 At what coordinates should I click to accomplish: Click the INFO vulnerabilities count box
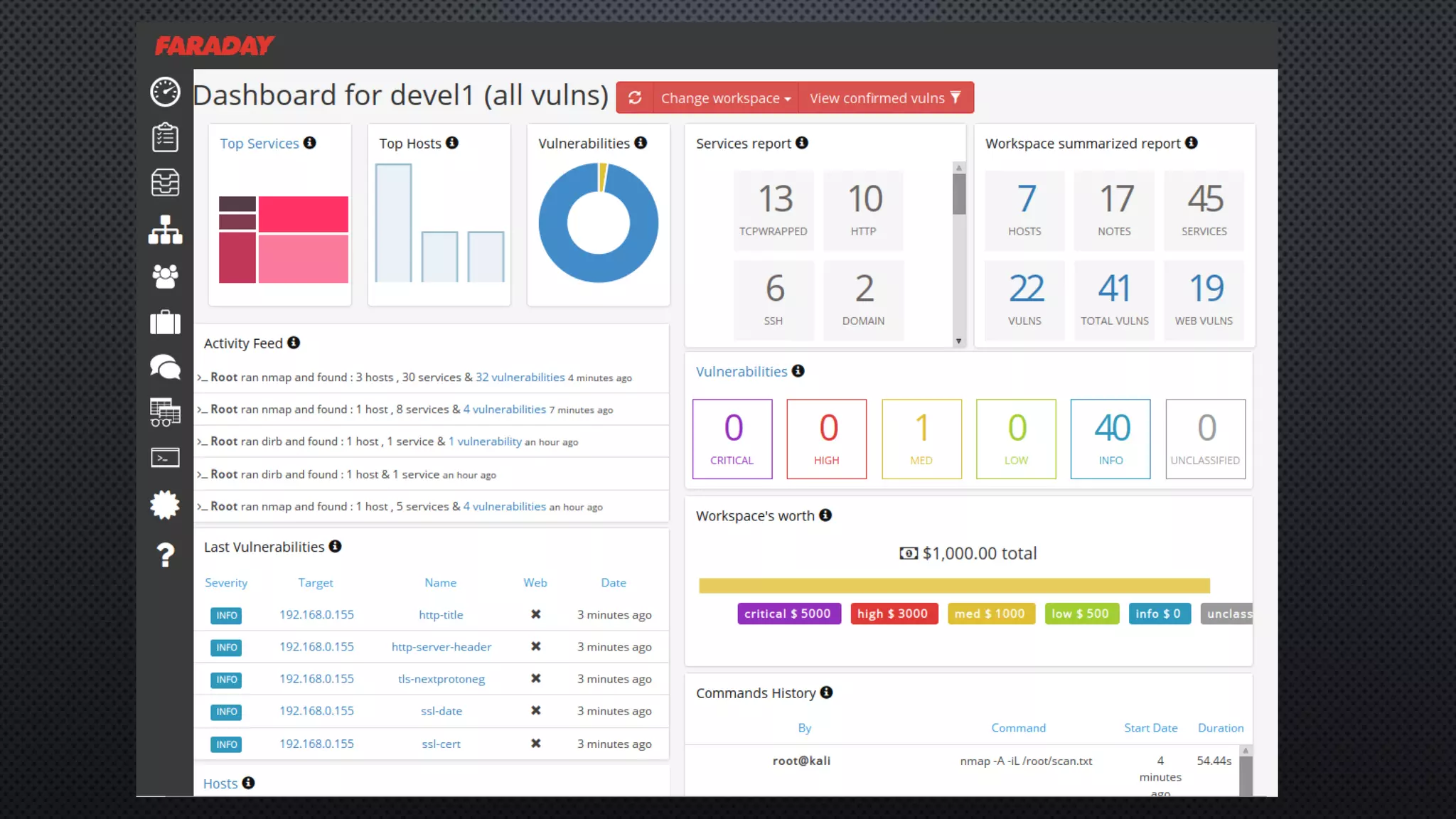click(1110, 439)
